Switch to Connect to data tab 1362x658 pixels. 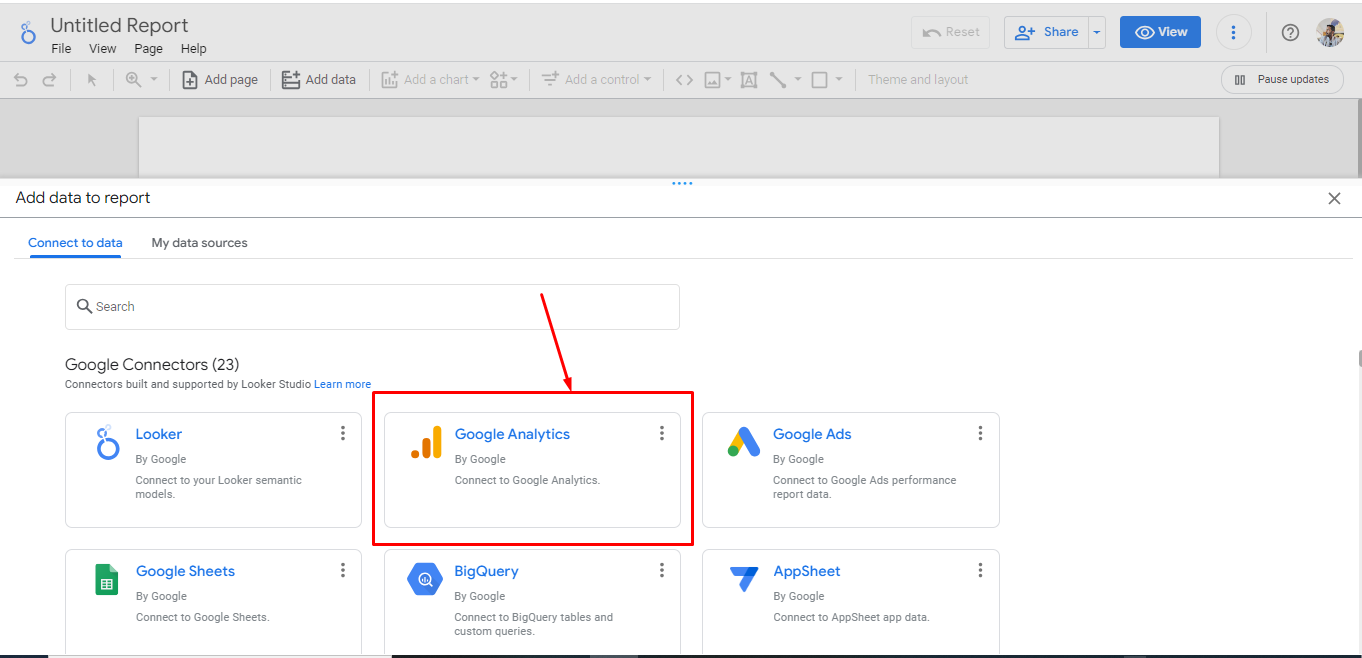(75, 243)
